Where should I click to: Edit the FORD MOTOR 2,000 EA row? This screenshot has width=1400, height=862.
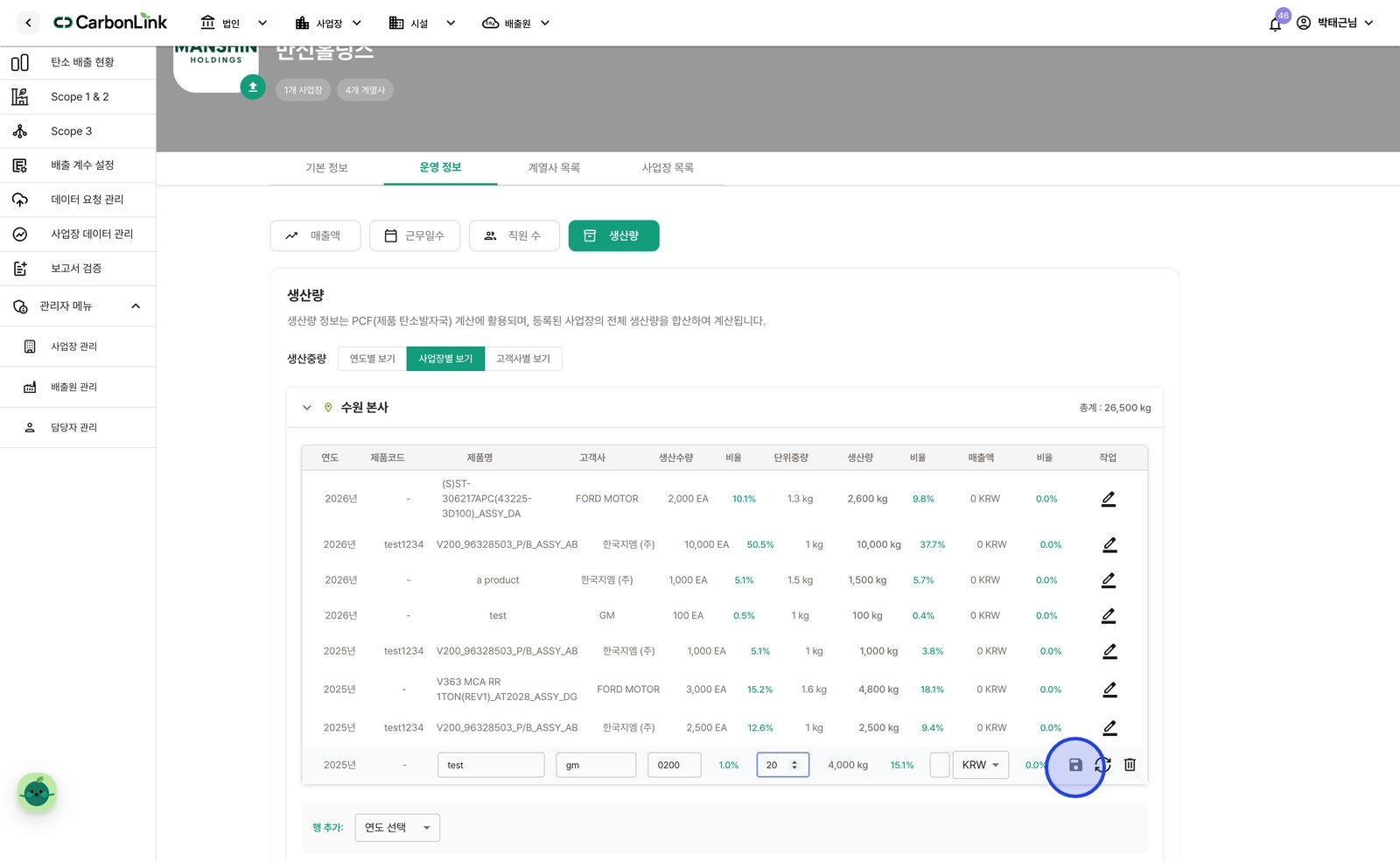pos(1109,499)
